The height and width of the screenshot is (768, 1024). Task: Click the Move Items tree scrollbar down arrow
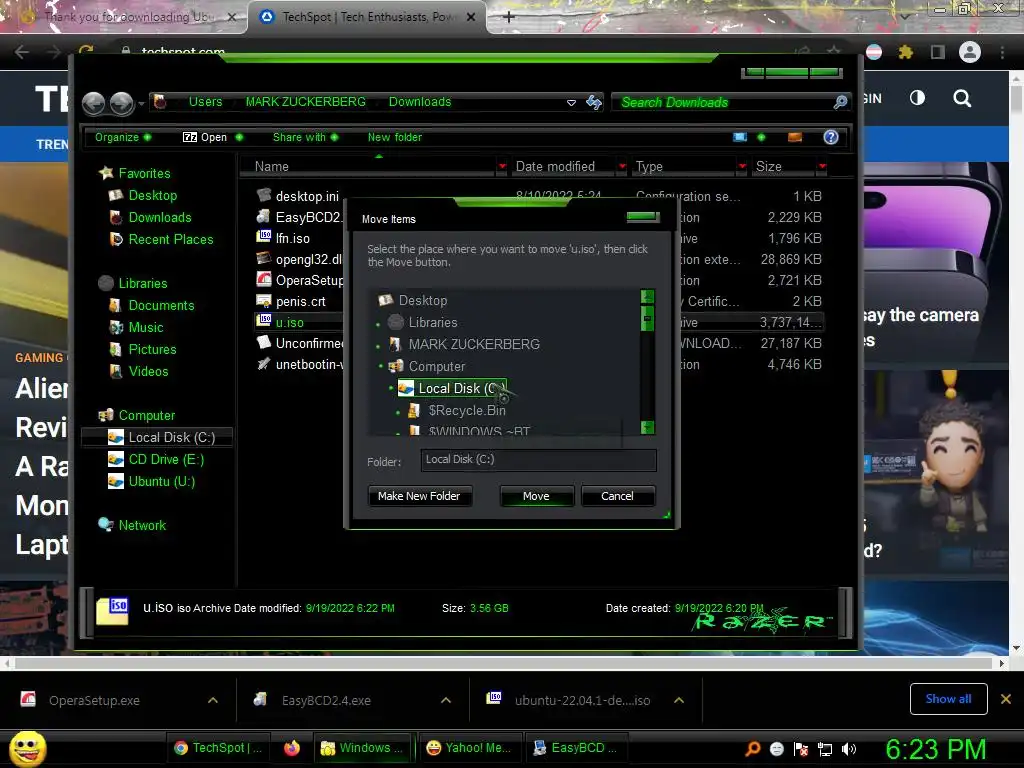tap(647, 427)
